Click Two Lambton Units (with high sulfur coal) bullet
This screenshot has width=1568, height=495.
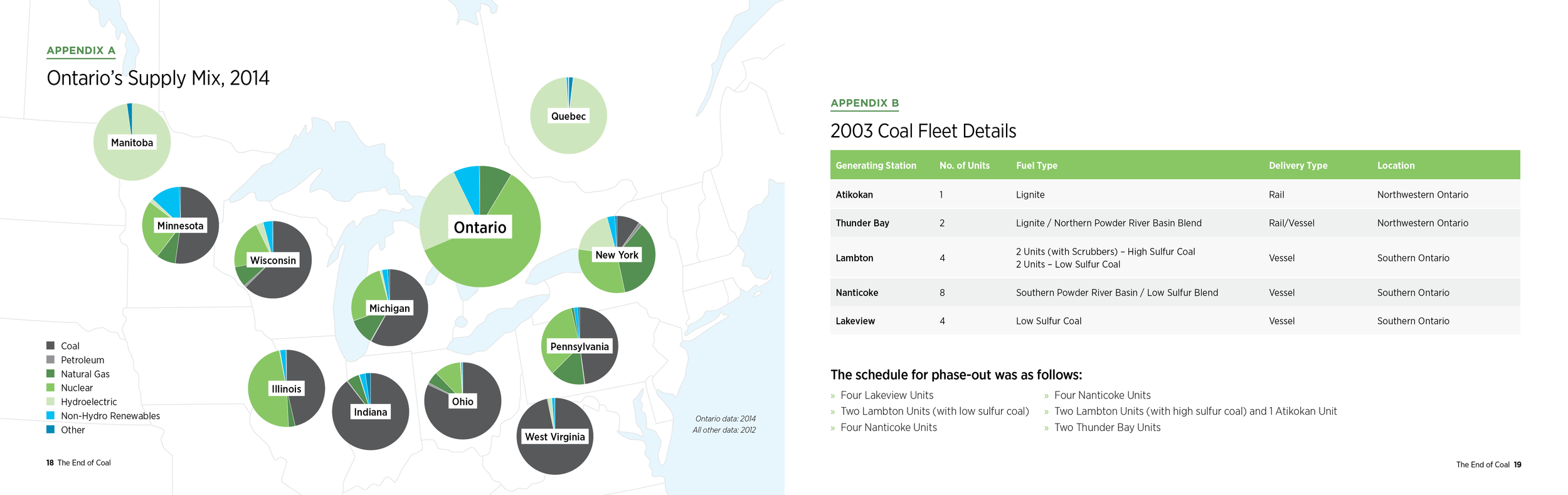point(1195,412)
